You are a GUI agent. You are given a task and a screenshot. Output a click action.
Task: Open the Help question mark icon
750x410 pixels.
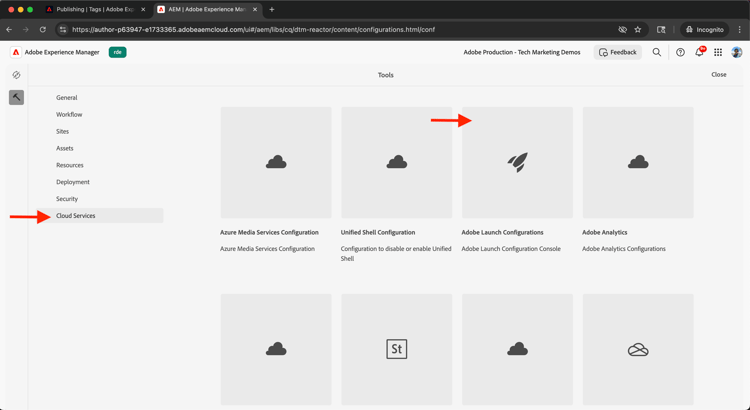pos(680,52)
